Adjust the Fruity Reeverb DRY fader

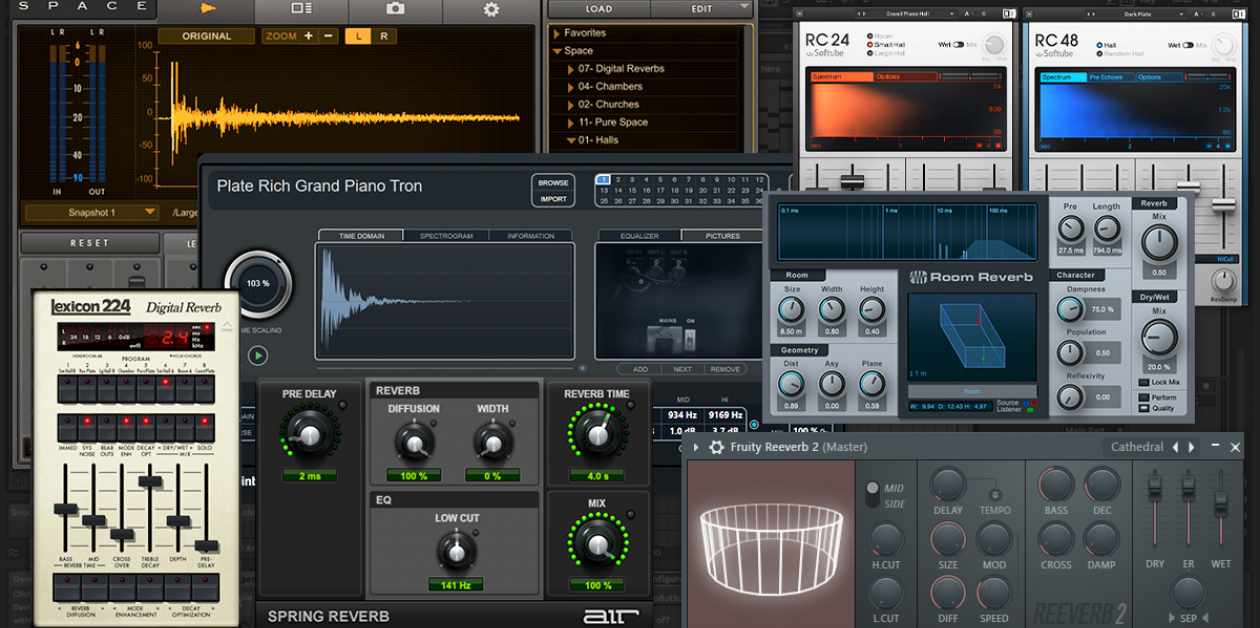pyautogui.click(x=1155, y=487)
